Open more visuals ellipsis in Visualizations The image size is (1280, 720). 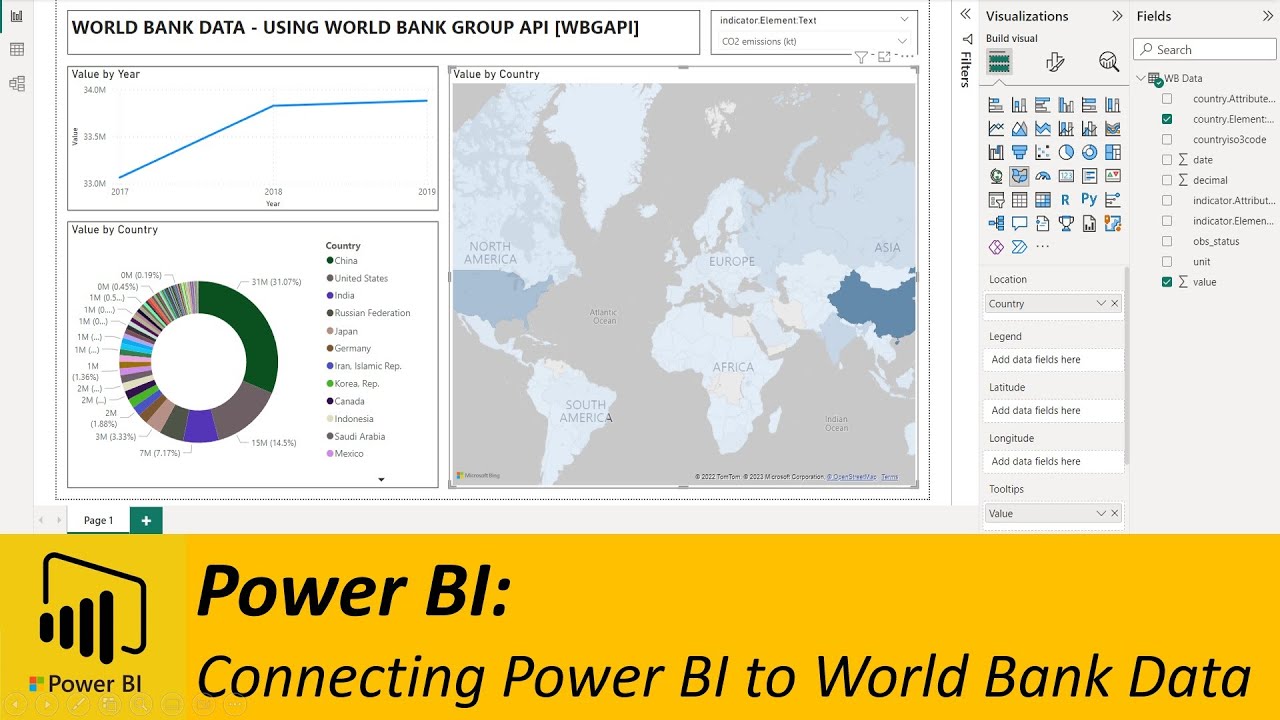pyautogui.click(x=1043, y=247)
